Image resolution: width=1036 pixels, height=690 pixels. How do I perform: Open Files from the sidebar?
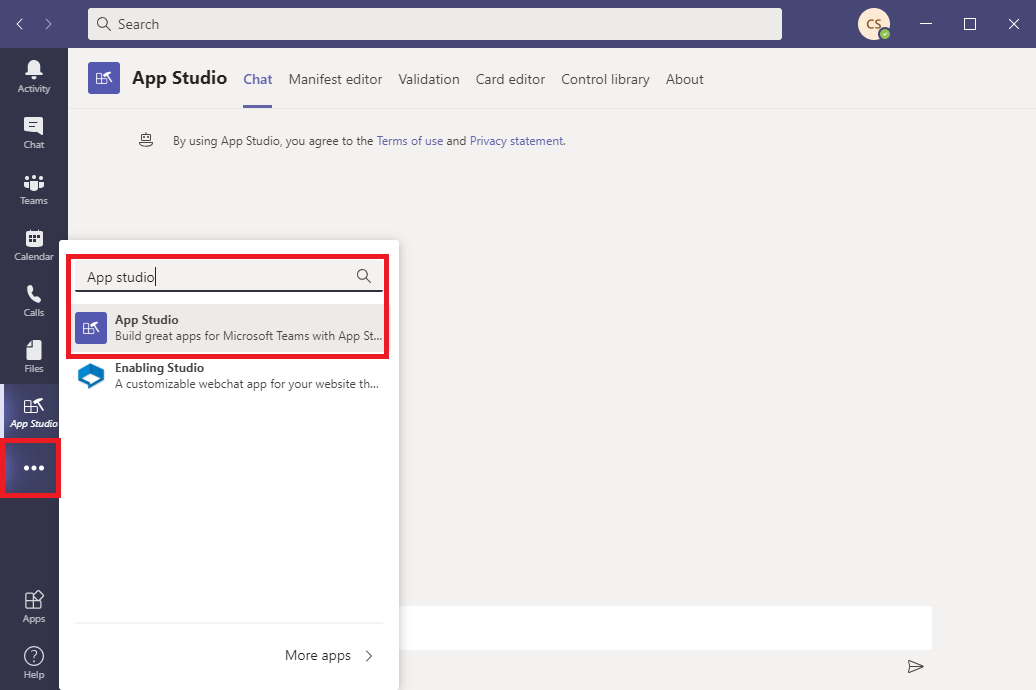[34, 358]
